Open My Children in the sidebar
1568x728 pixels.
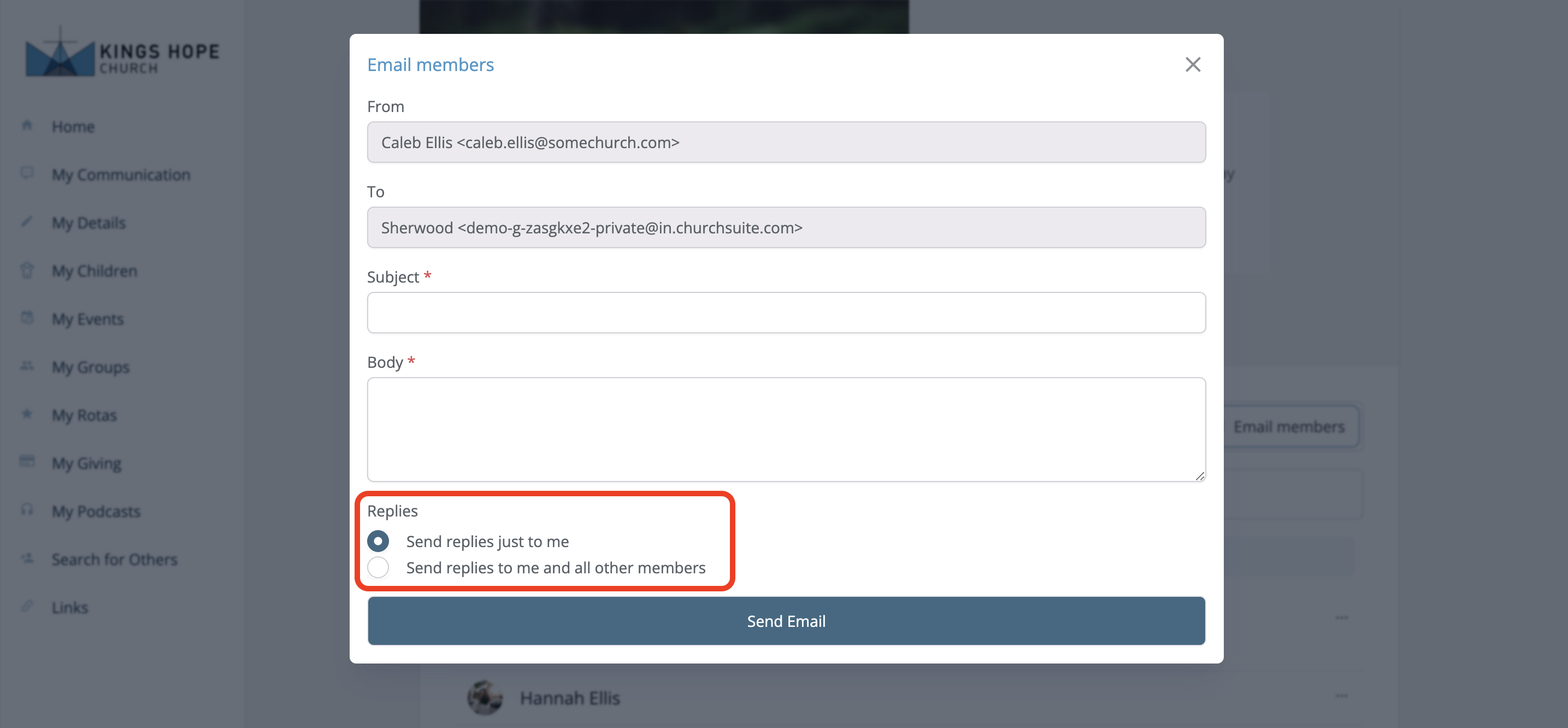tap(95, 271)
